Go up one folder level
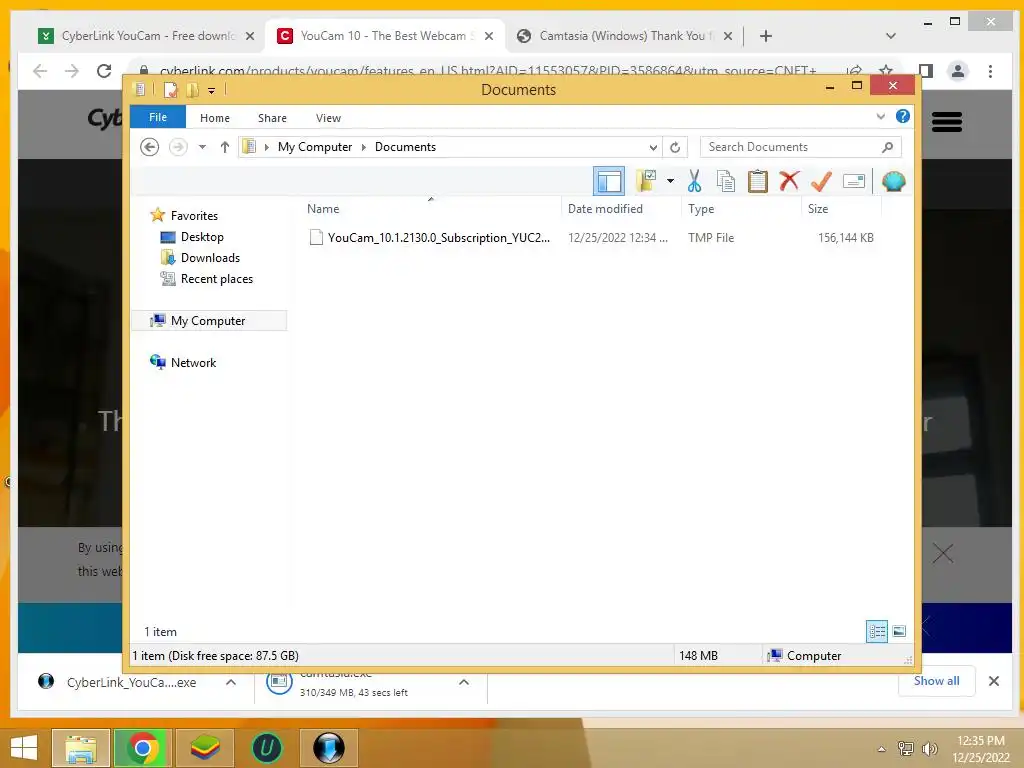This screenshot has height=768, width=1024. pyautogui.click(x=225, y=147)
